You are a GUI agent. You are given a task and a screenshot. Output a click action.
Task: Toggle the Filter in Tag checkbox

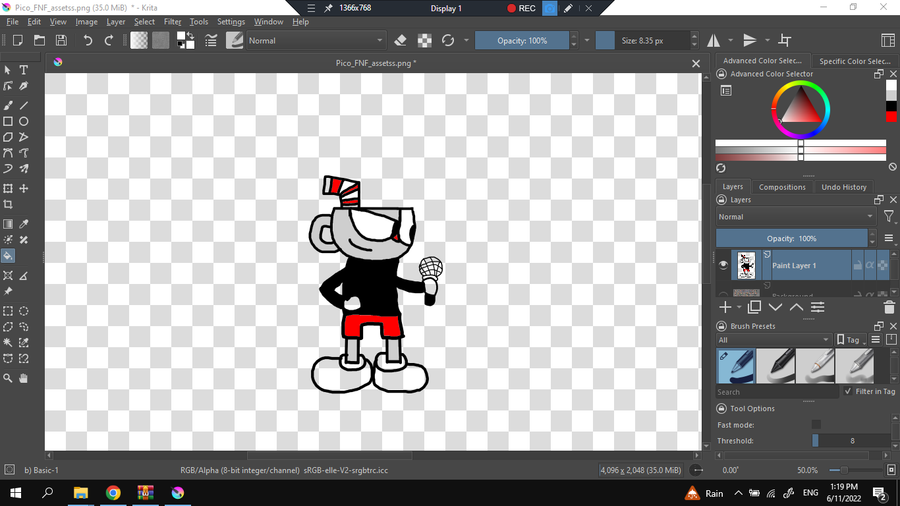[848, 391]
